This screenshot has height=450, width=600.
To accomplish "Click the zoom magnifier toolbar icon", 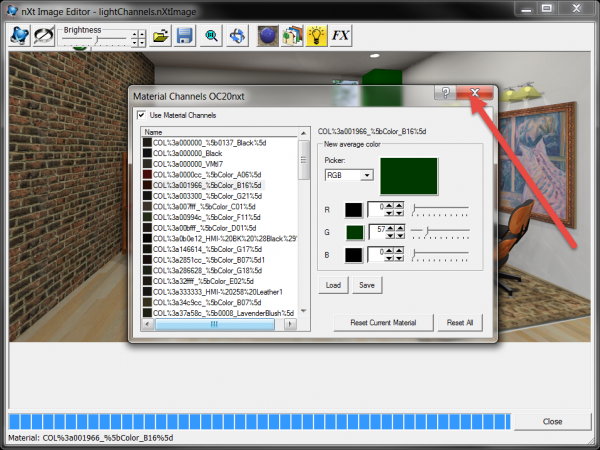I will pos(211,36).
